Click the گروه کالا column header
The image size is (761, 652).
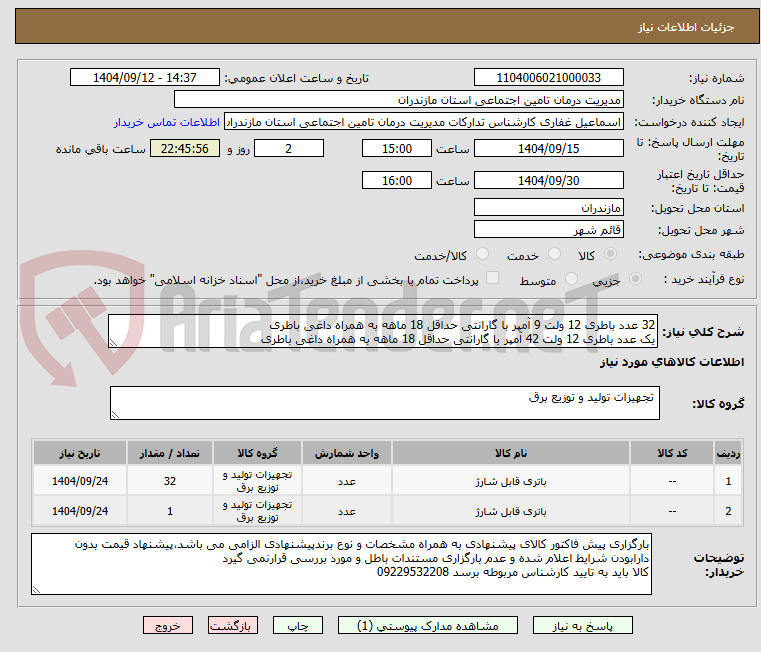tap(257, 453)
